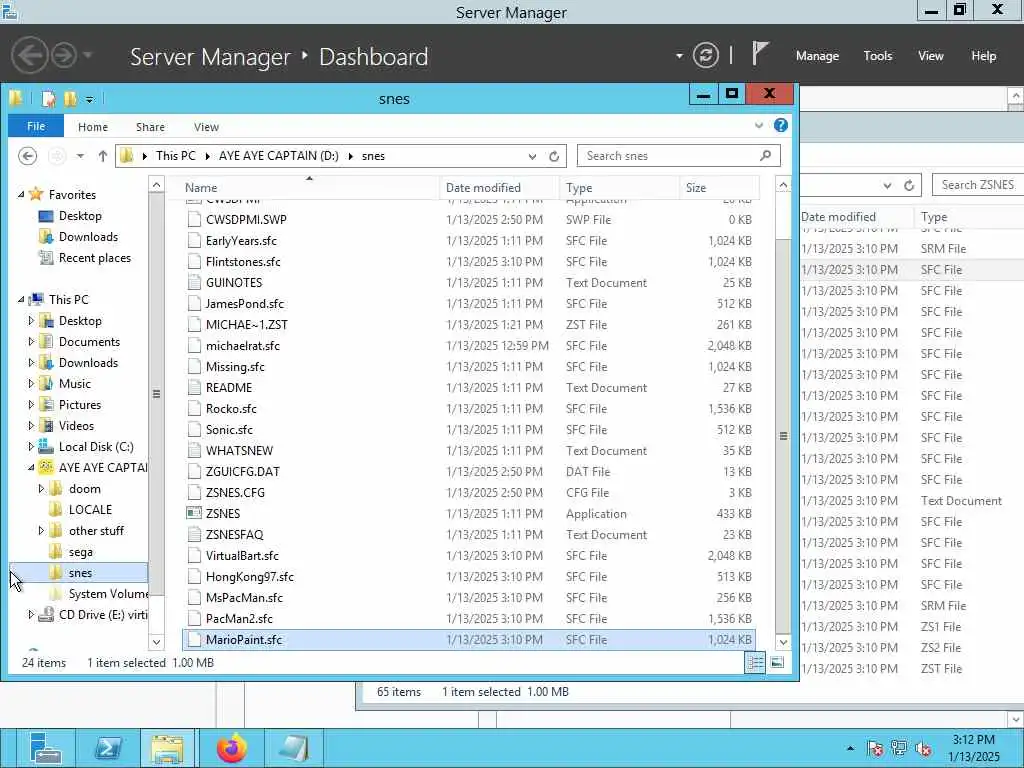The image size is (1024, 768).
Task: Collapse the AYE AYE CAPTAIN drive node
Action: pyautogui.click(x=31, y=468)
